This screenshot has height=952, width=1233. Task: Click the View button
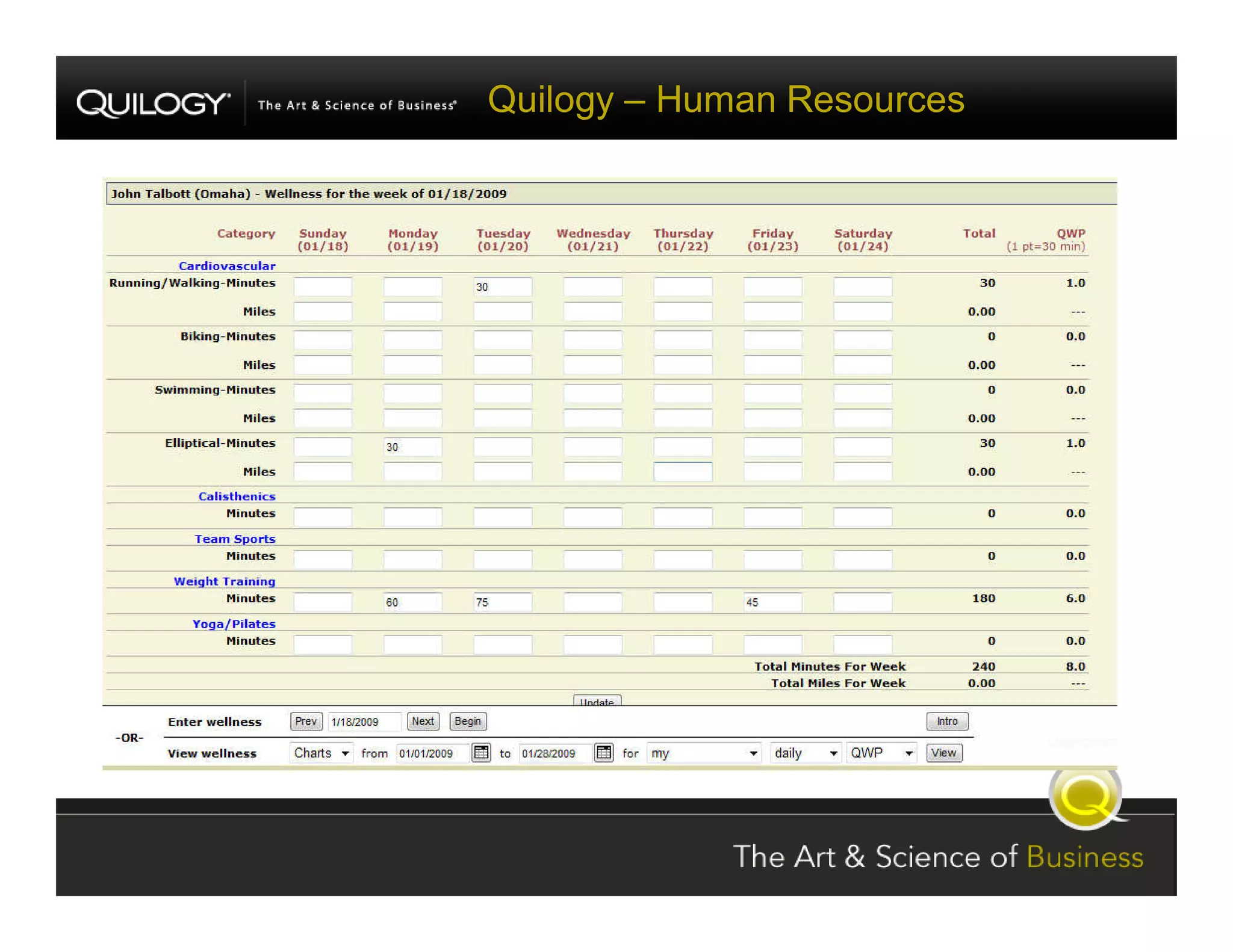(x=943, y=753)
